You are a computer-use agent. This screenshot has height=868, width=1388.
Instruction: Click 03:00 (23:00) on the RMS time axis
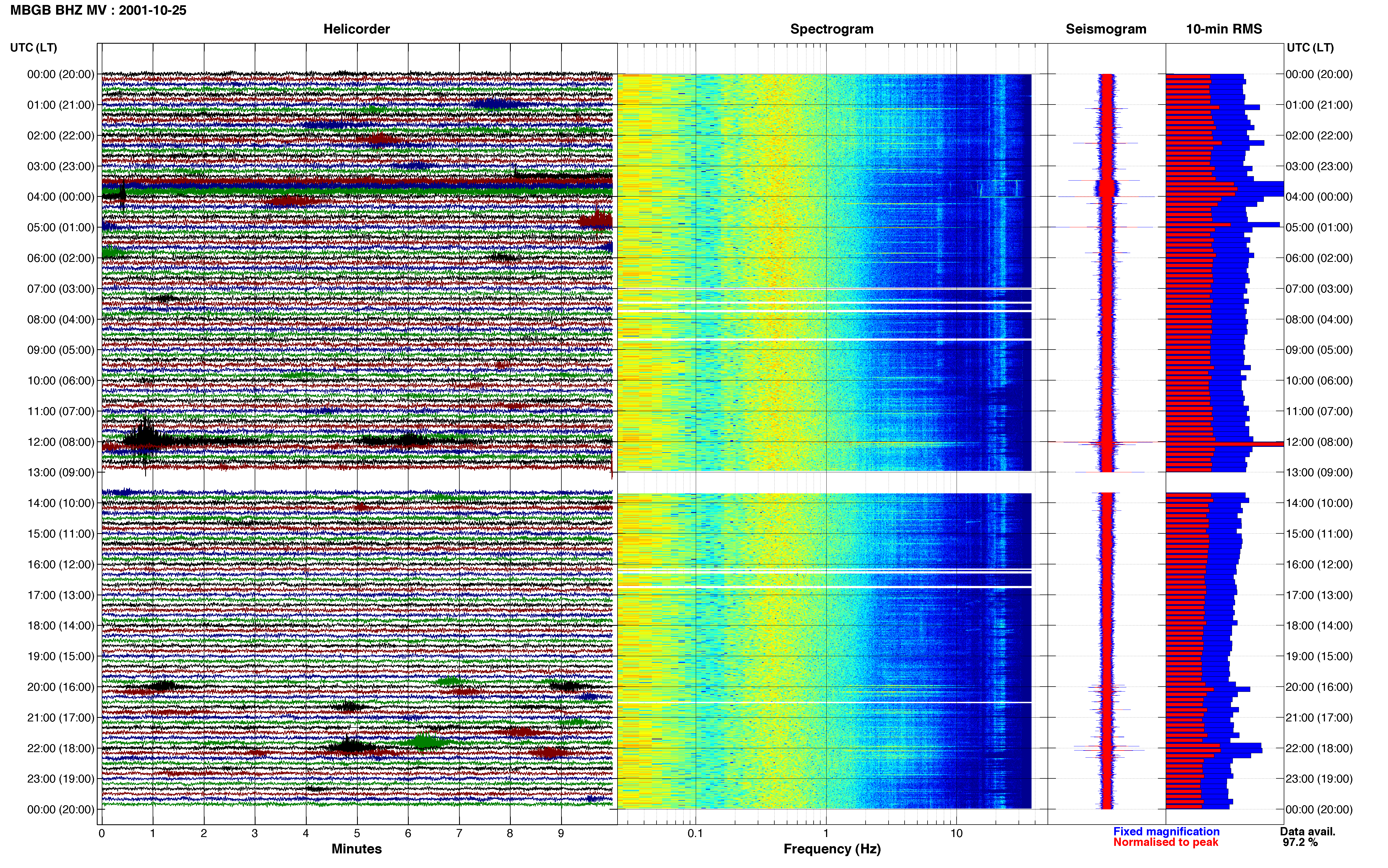click(1319, 166)
